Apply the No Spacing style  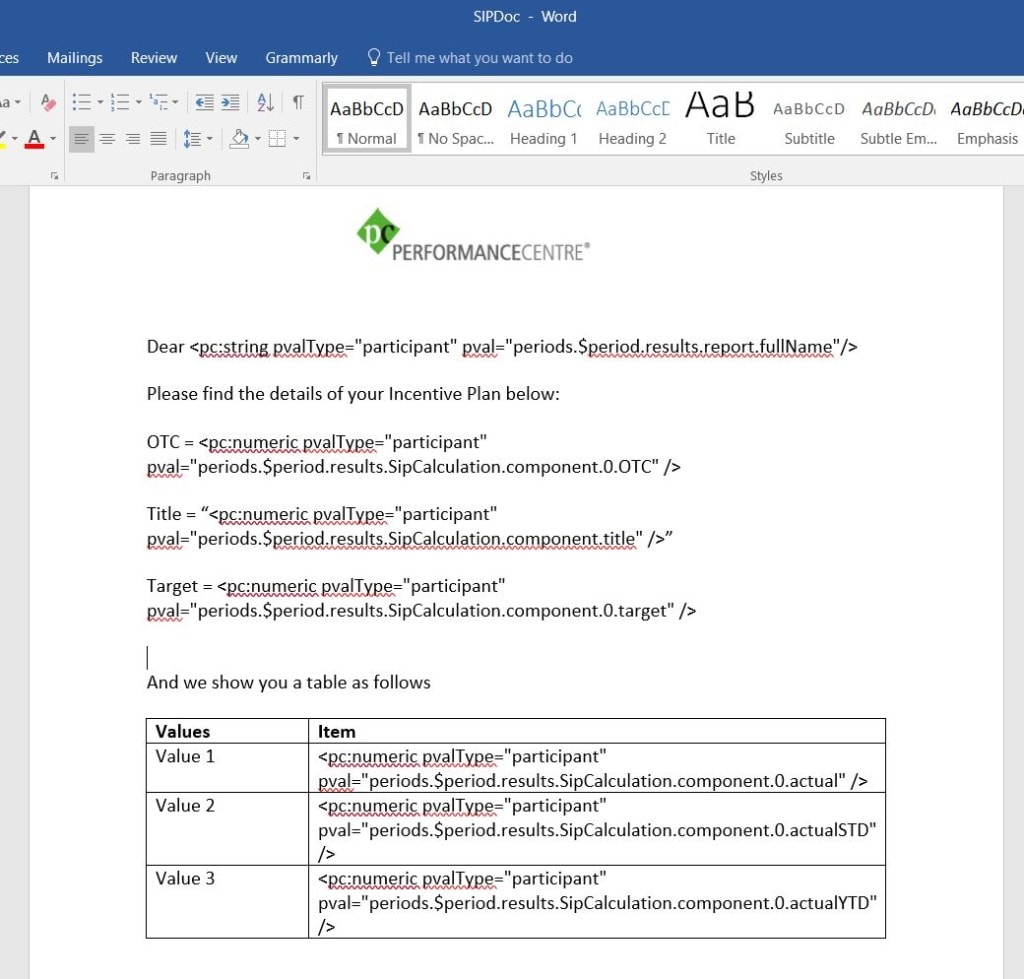(455, 120)
